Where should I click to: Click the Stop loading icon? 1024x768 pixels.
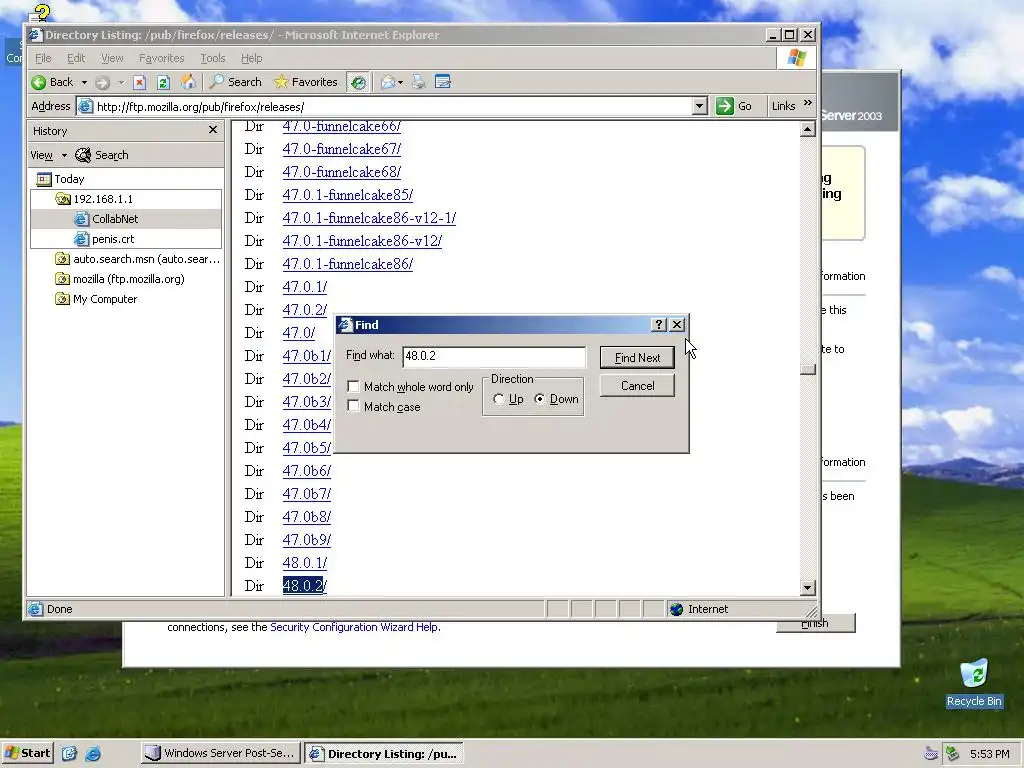[x=139, y=82]
